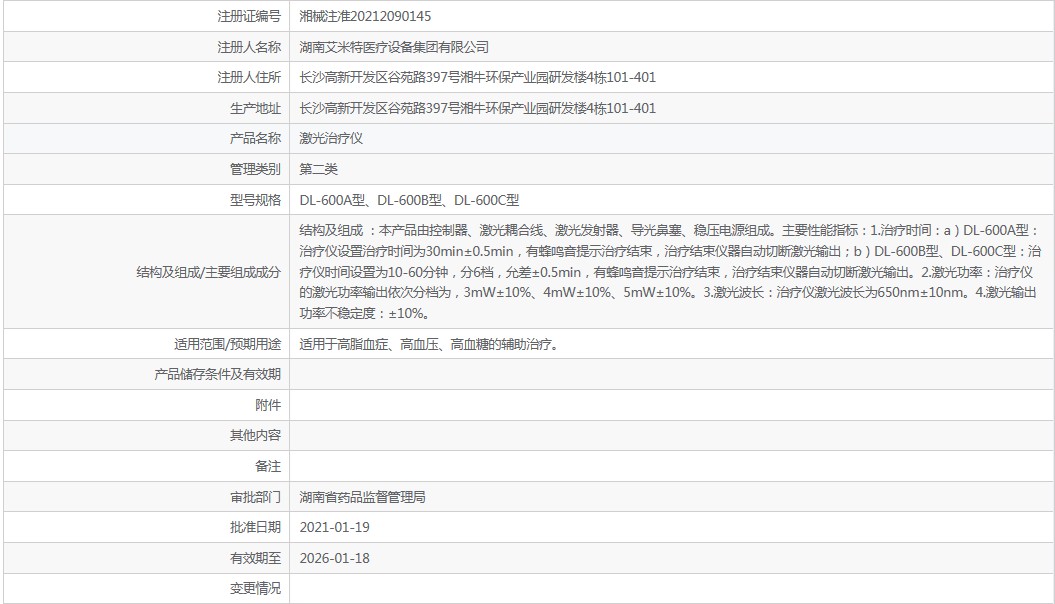1055x604 pixels.
Task: Click the 型号规格 row label
Action: [x=256, y=200]
